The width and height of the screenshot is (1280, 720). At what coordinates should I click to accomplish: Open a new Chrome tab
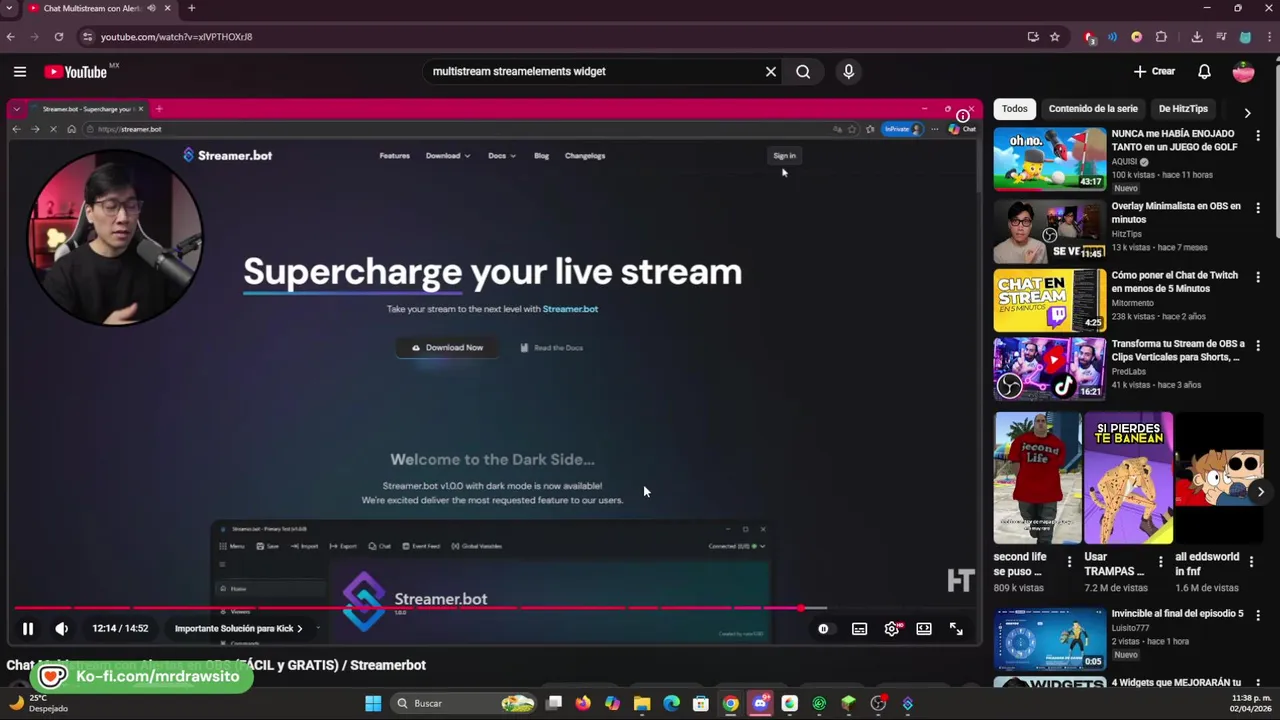pyautogui.click(x=191, y=8)
